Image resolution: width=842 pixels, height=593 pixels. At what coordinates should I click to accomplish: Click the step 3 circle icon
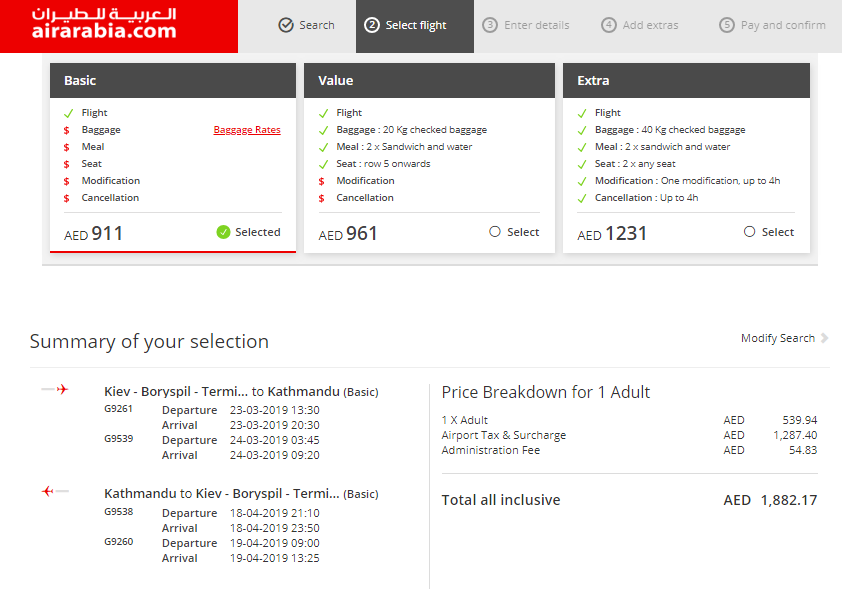490,25
